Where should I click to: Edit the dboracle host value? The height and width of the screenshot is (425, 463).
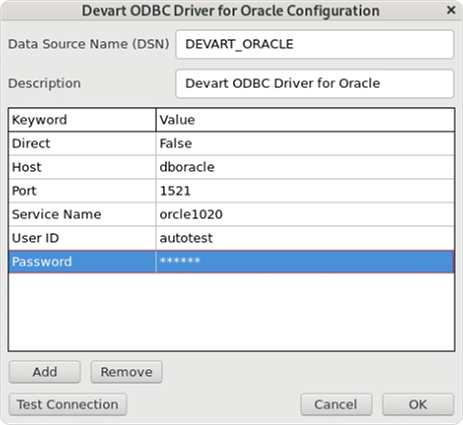coord(305,167)
